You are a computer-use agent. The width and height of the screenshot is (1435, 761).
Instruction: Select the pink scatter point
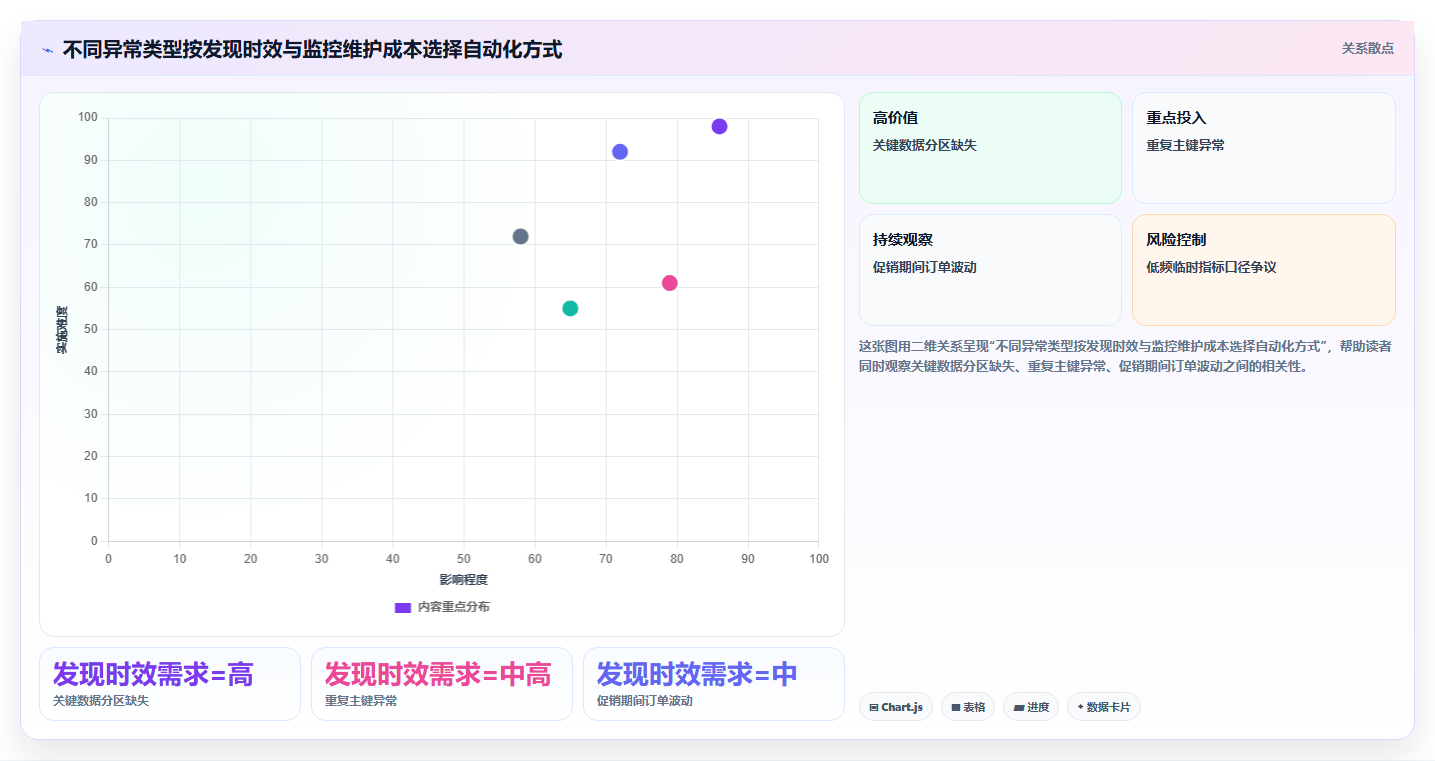(x=670, y=283)
